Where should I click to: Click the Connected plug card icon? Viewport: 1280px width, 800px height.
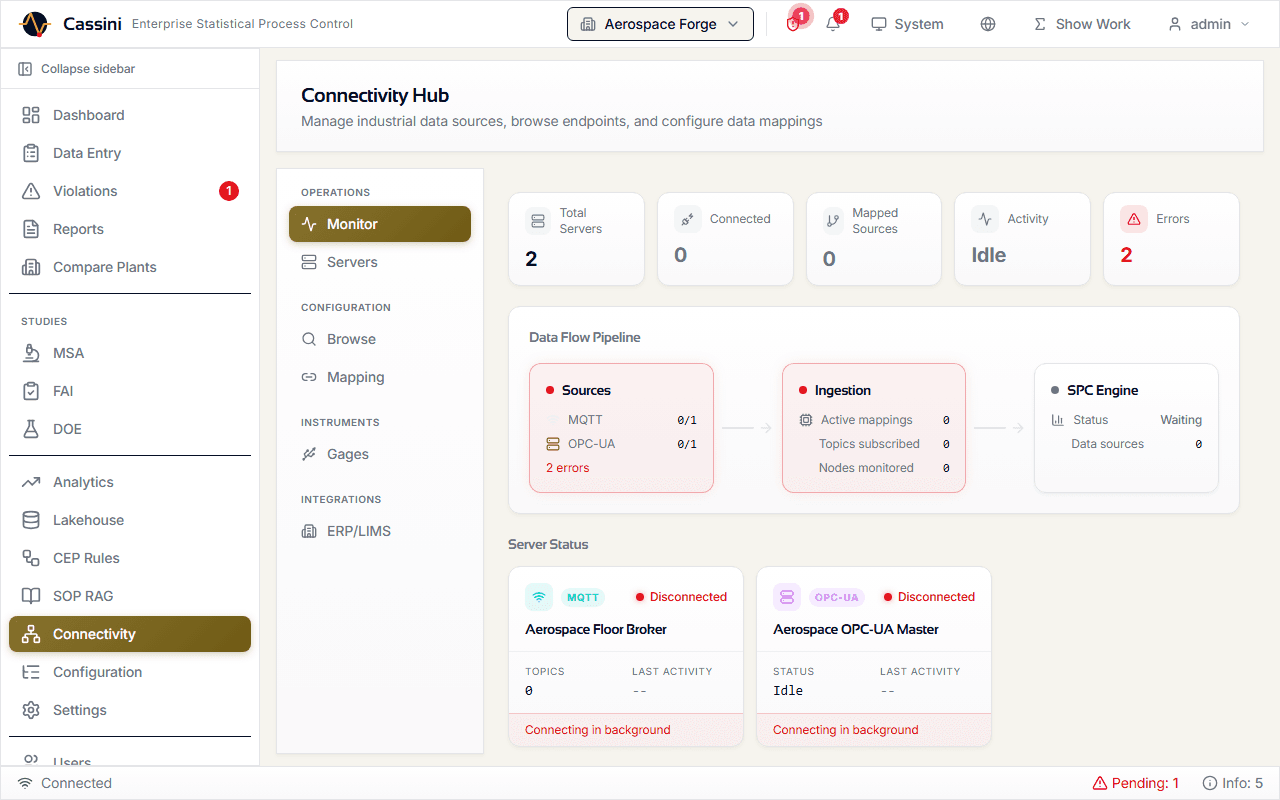click(687, 219)
